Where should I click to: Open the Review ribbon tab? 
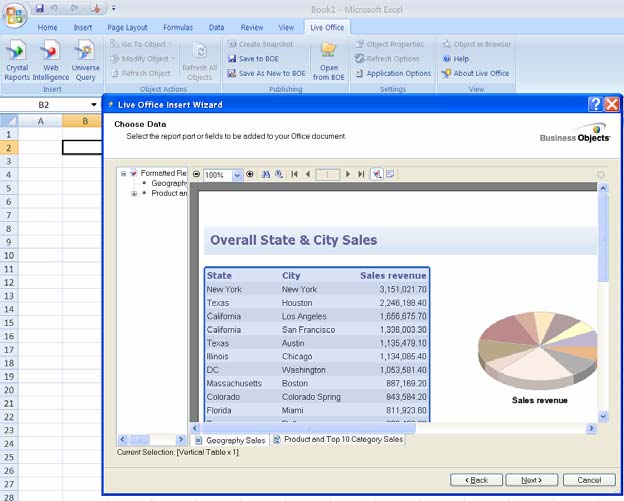252,27
